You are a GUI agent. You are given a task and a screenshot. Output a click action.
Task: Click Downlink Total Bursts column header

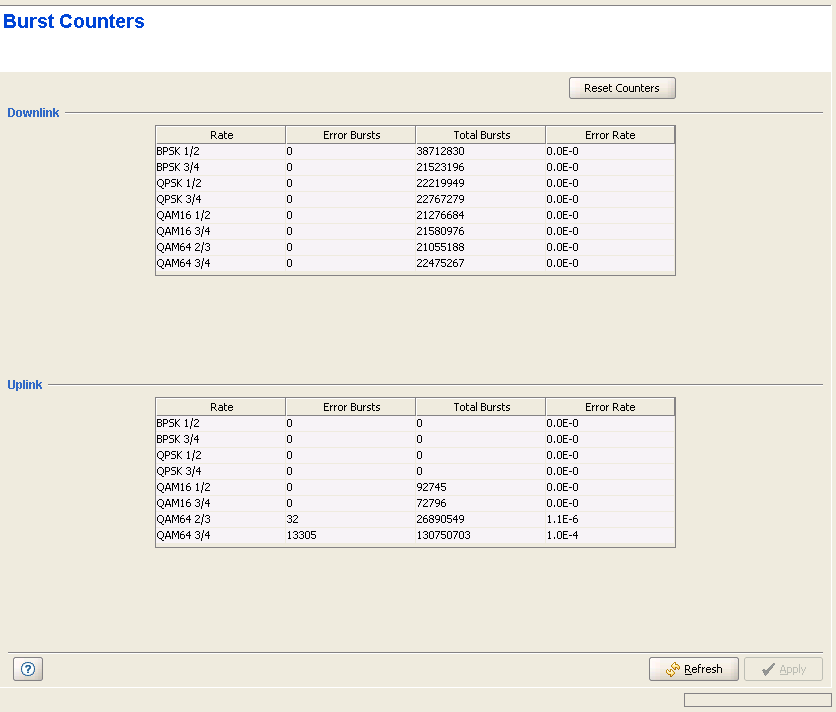tap(481, 135)
